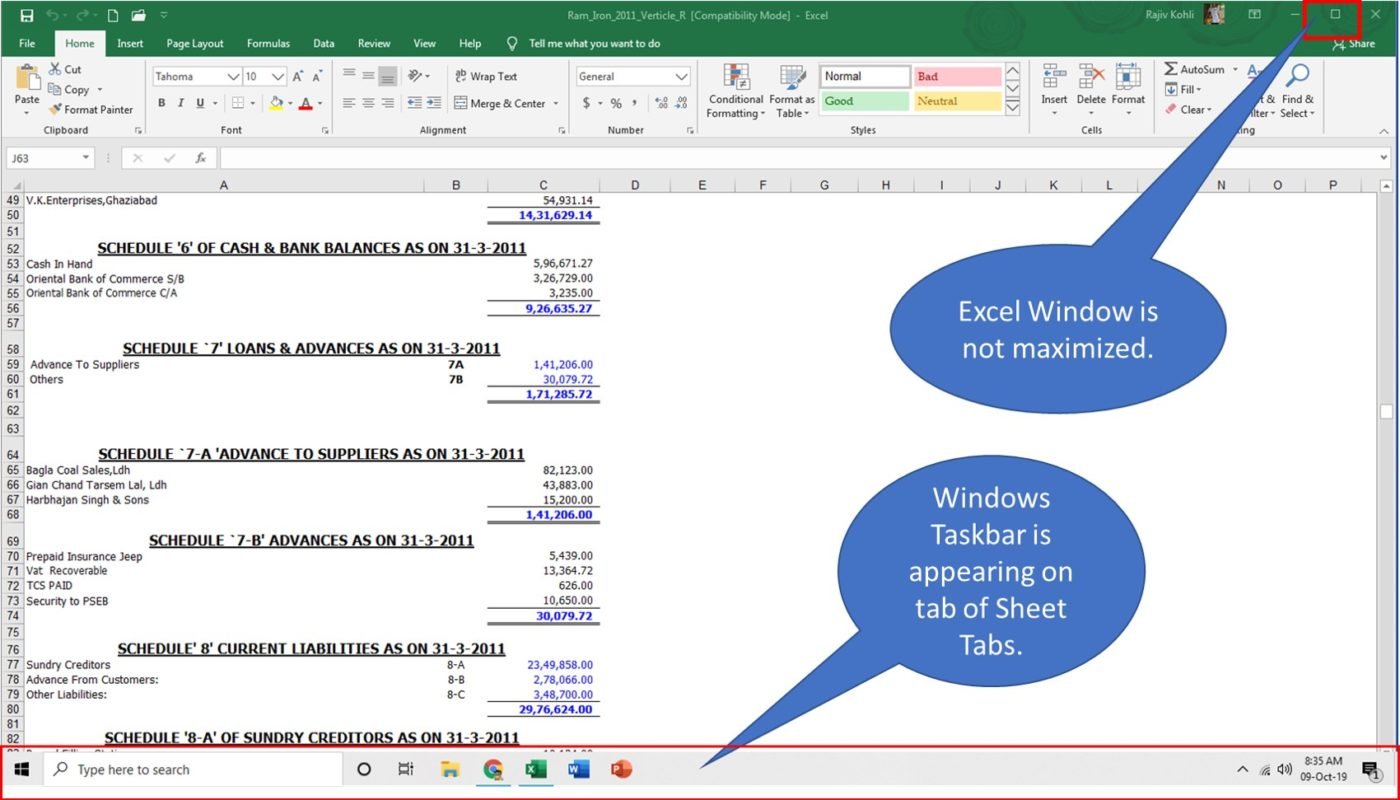Image resolution: width=1400 pixels, height=800 pixels.
Task: Click the Decrease Indent icon
Action: click(x=414, y=102)
